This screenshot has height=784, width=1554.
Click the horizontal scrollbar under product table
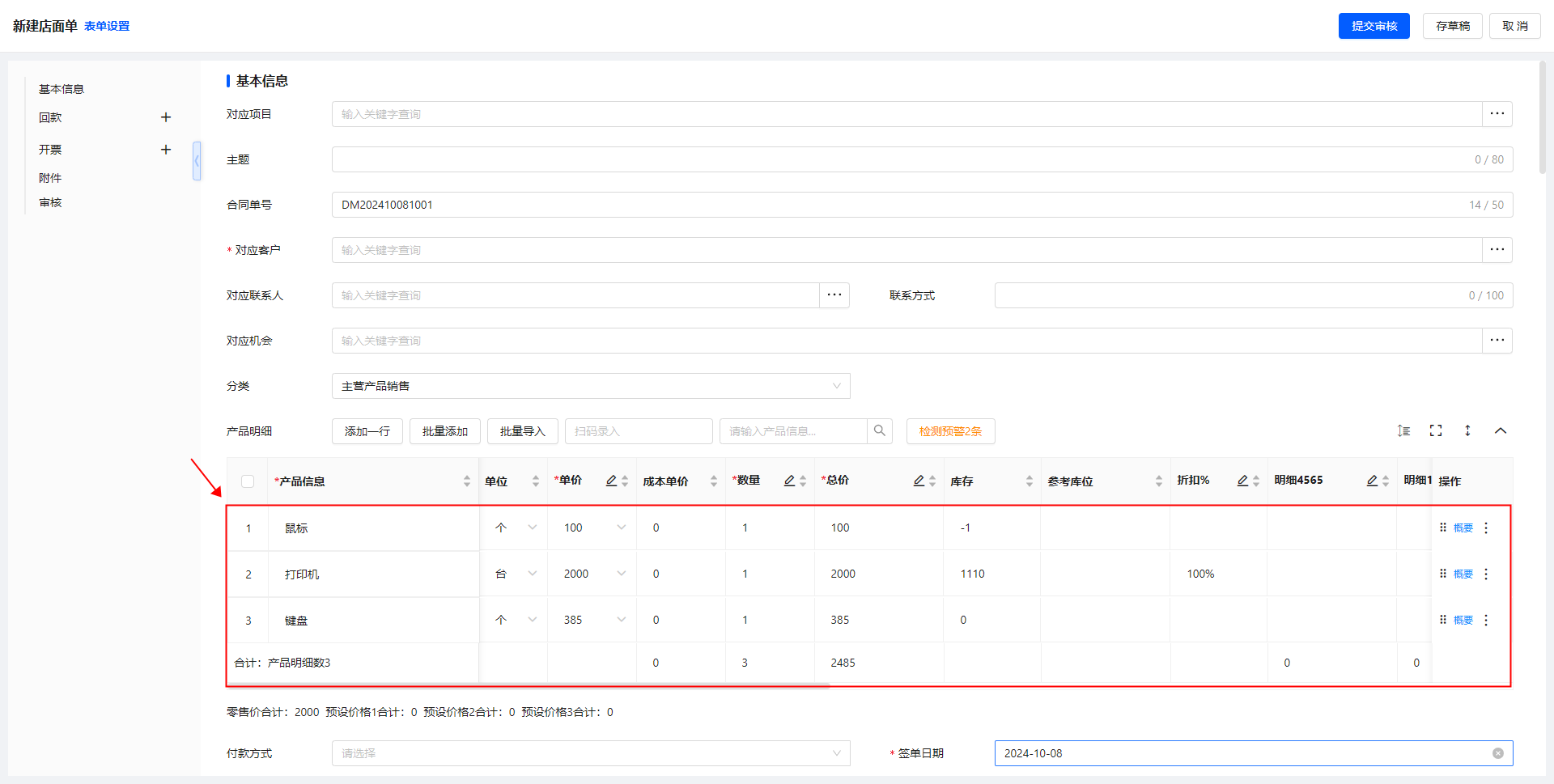pos(528,684)
